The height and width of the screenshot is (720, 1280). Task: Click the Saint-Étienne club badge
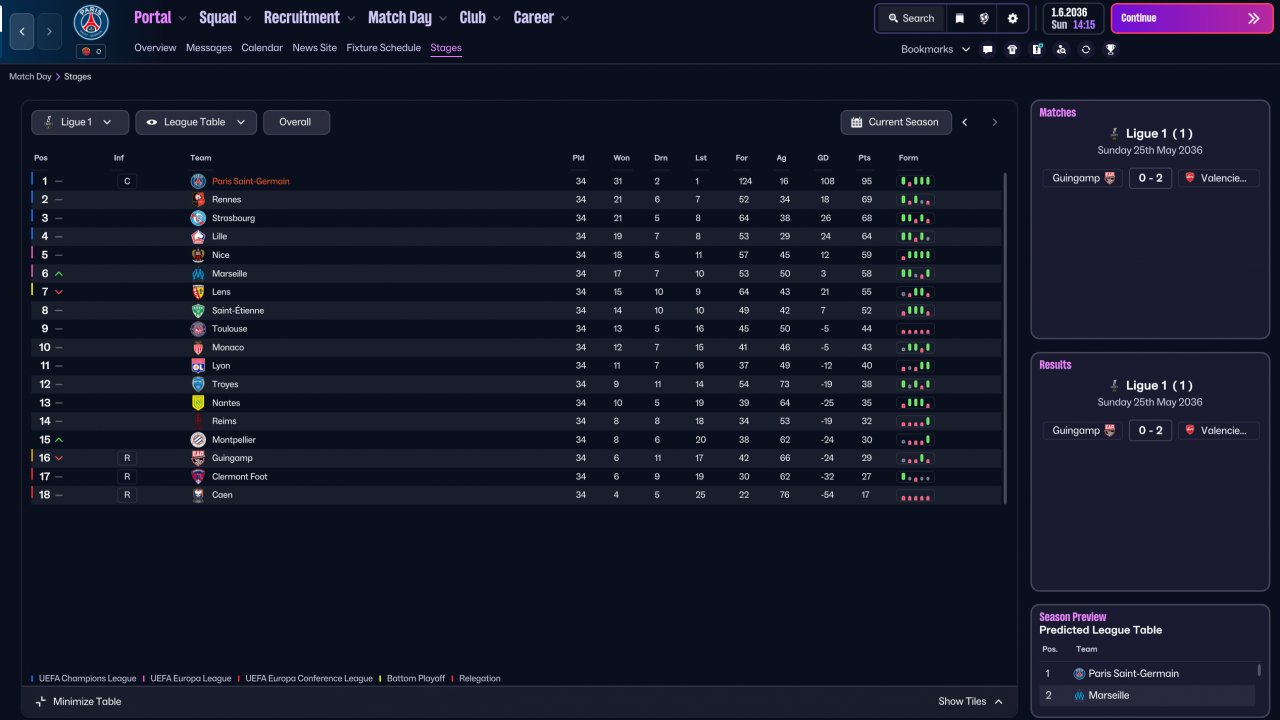tap(198, 311)
